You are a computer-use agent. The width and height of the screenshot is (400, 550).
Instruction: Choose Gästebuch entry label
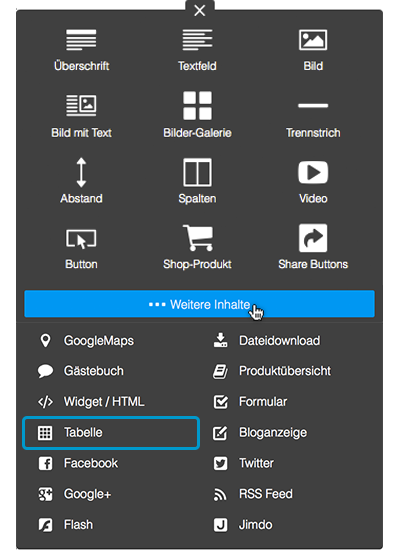coord(94,371)
